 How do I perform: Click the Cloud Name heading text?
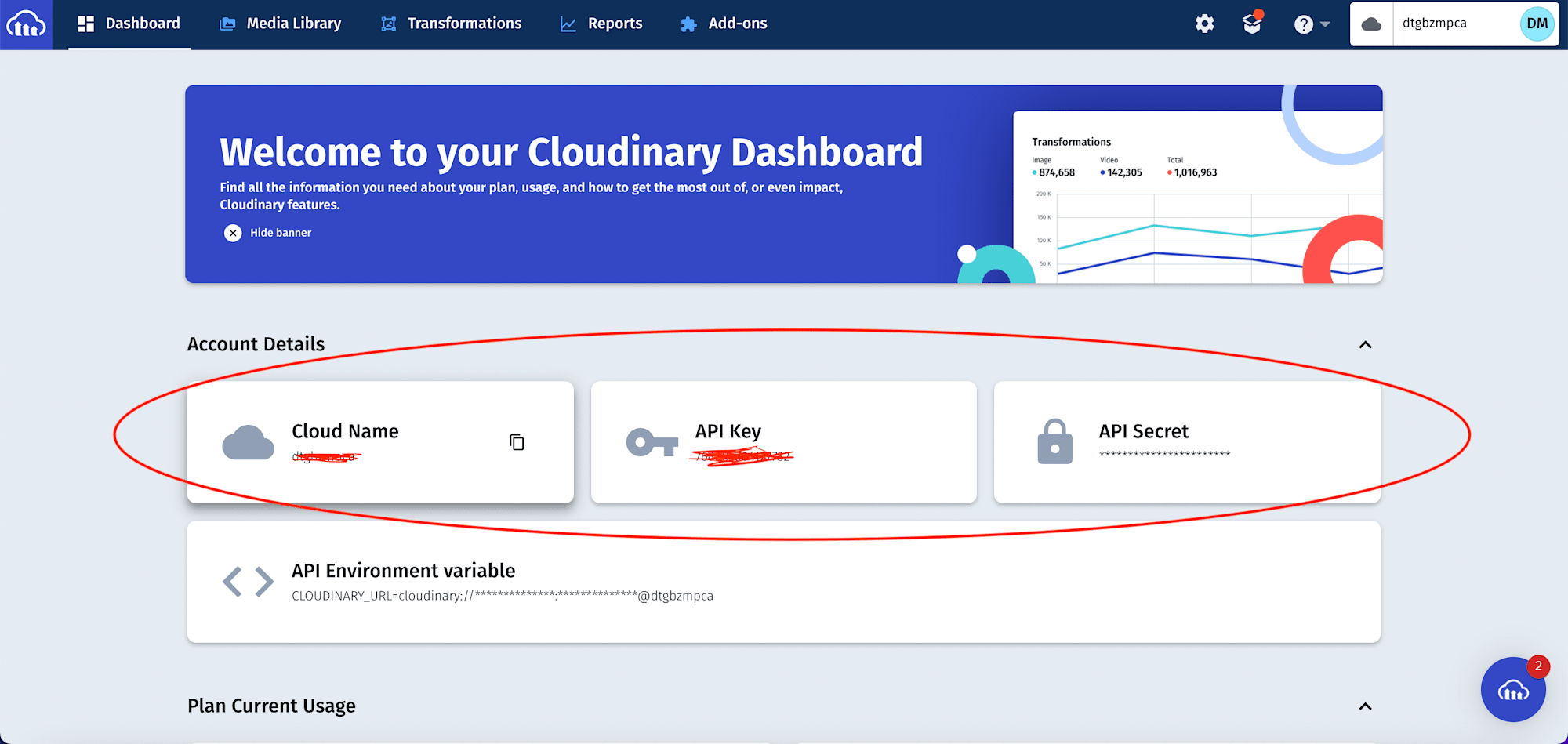pyautogui.click(x=345, y=431)
